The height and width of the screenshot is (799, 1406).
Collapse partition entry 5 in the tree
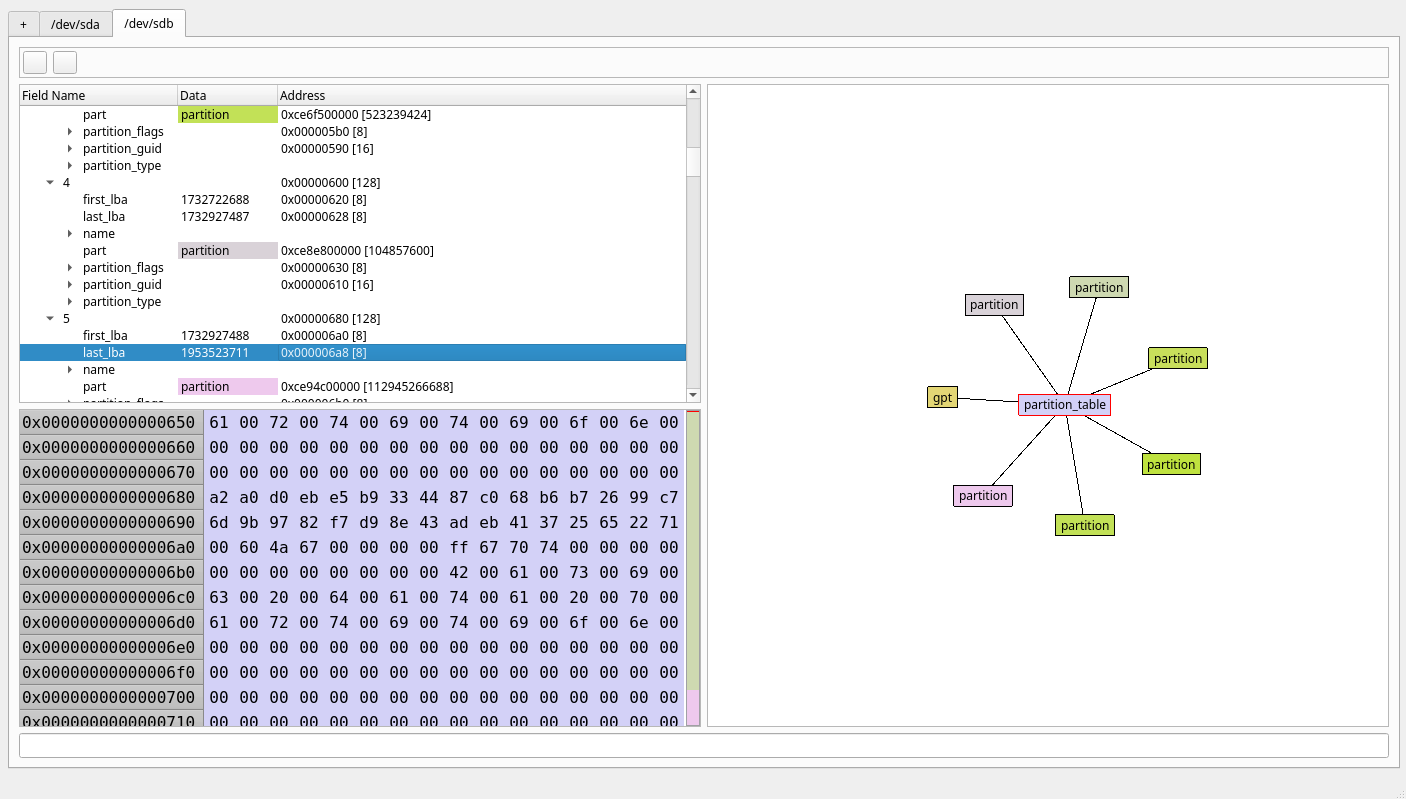coord(50,319)
